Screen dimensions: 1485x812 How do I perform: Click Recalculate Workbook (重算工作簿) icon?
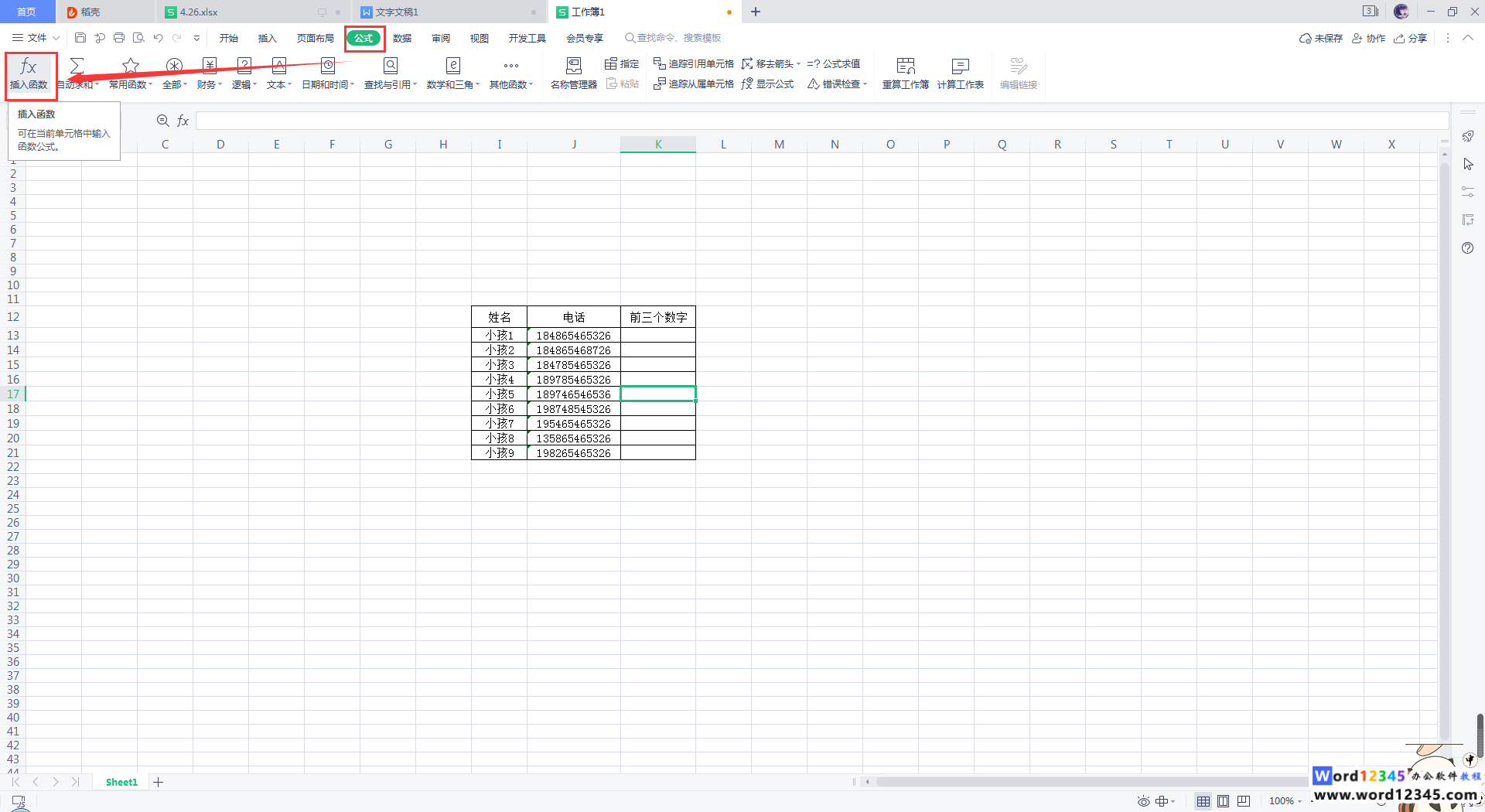[905, 73]
